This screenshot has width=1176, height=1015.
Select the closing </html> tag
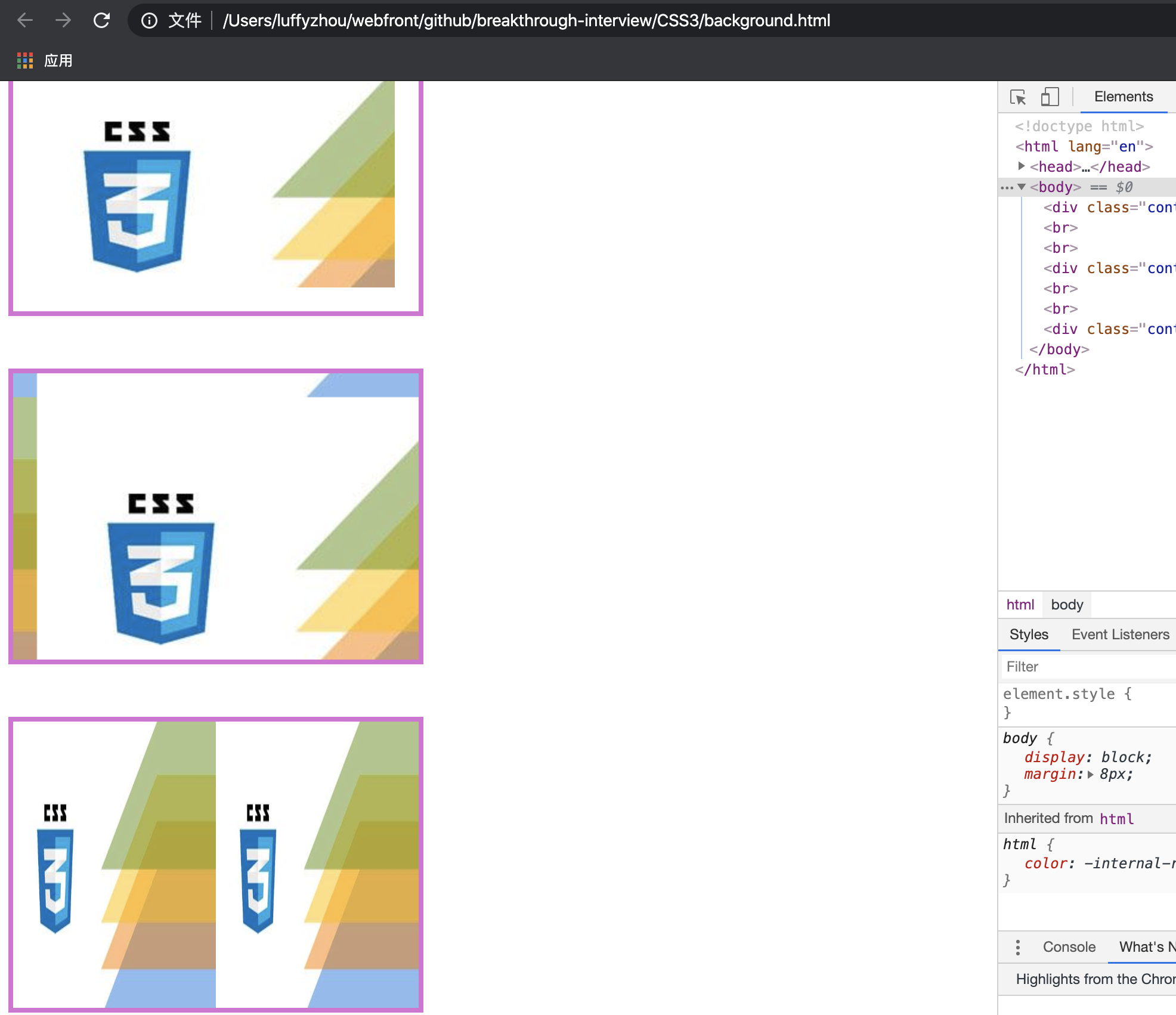pos(1045,370)
